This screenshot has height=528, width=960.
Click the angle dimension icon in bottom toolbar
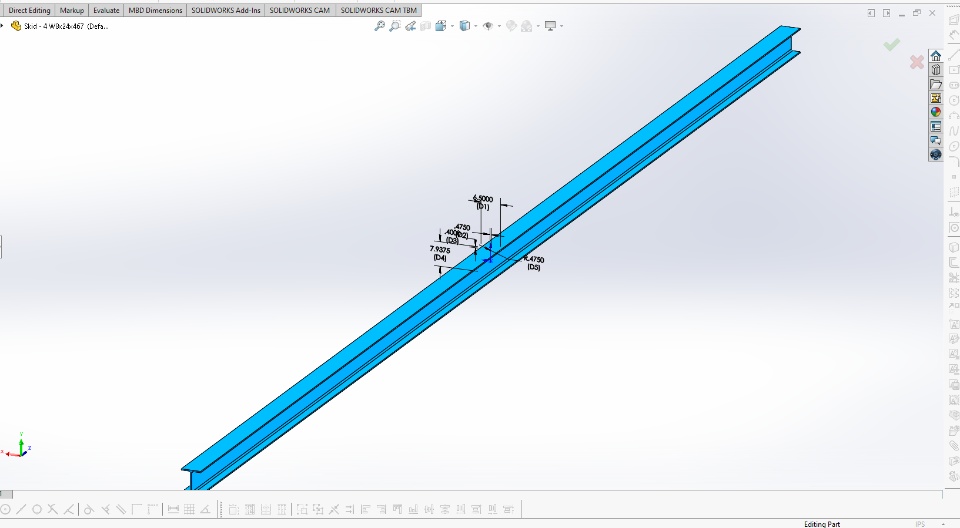(x=205, y=509)
